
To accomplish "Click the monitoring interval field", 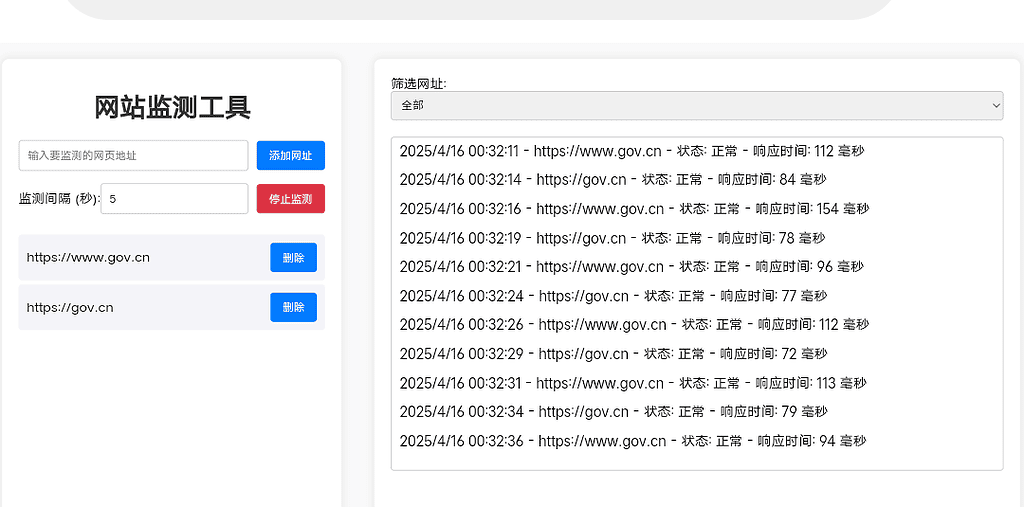I will 174,199.
